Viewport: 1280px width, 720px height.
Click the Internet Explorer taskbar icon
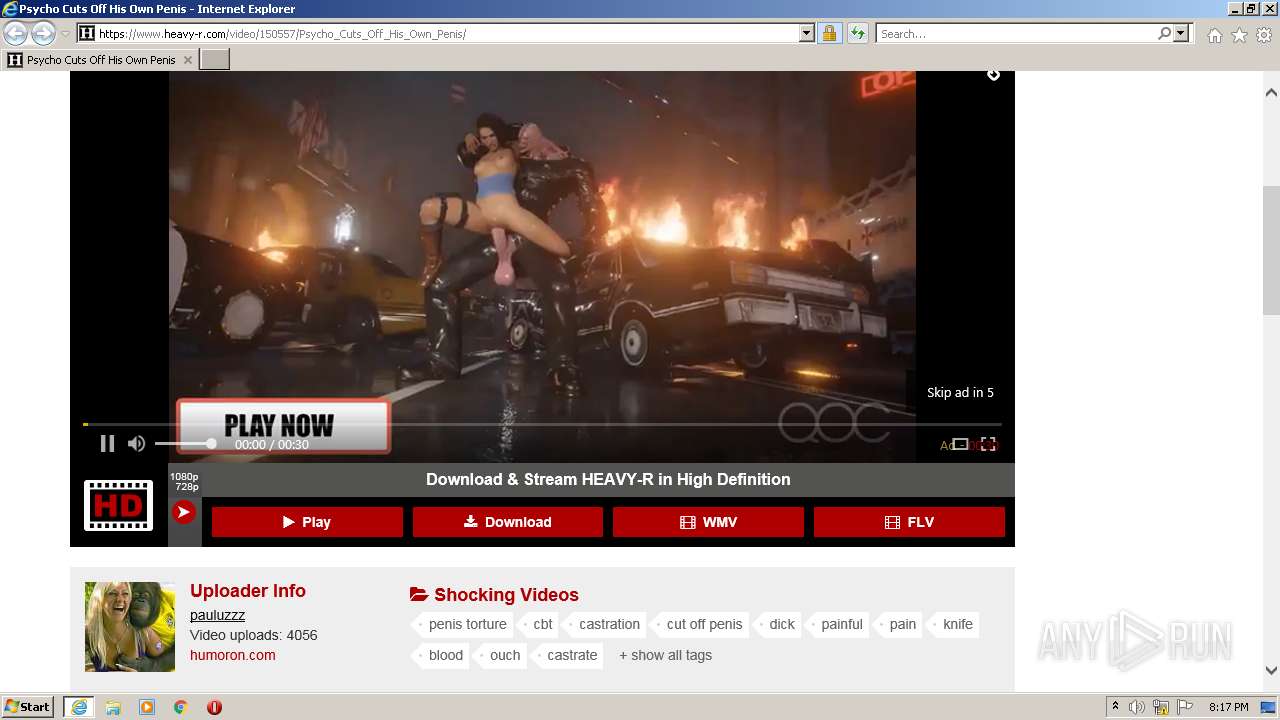(79, 707)
